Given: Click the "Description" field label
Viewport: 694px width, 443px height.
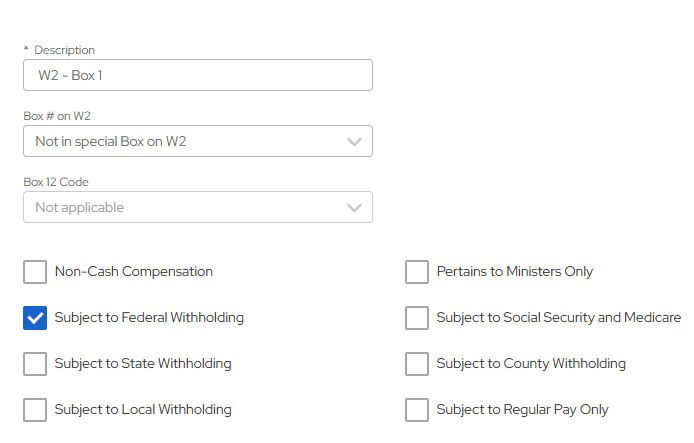Looking at the screenshot, I should coord(65,50).
